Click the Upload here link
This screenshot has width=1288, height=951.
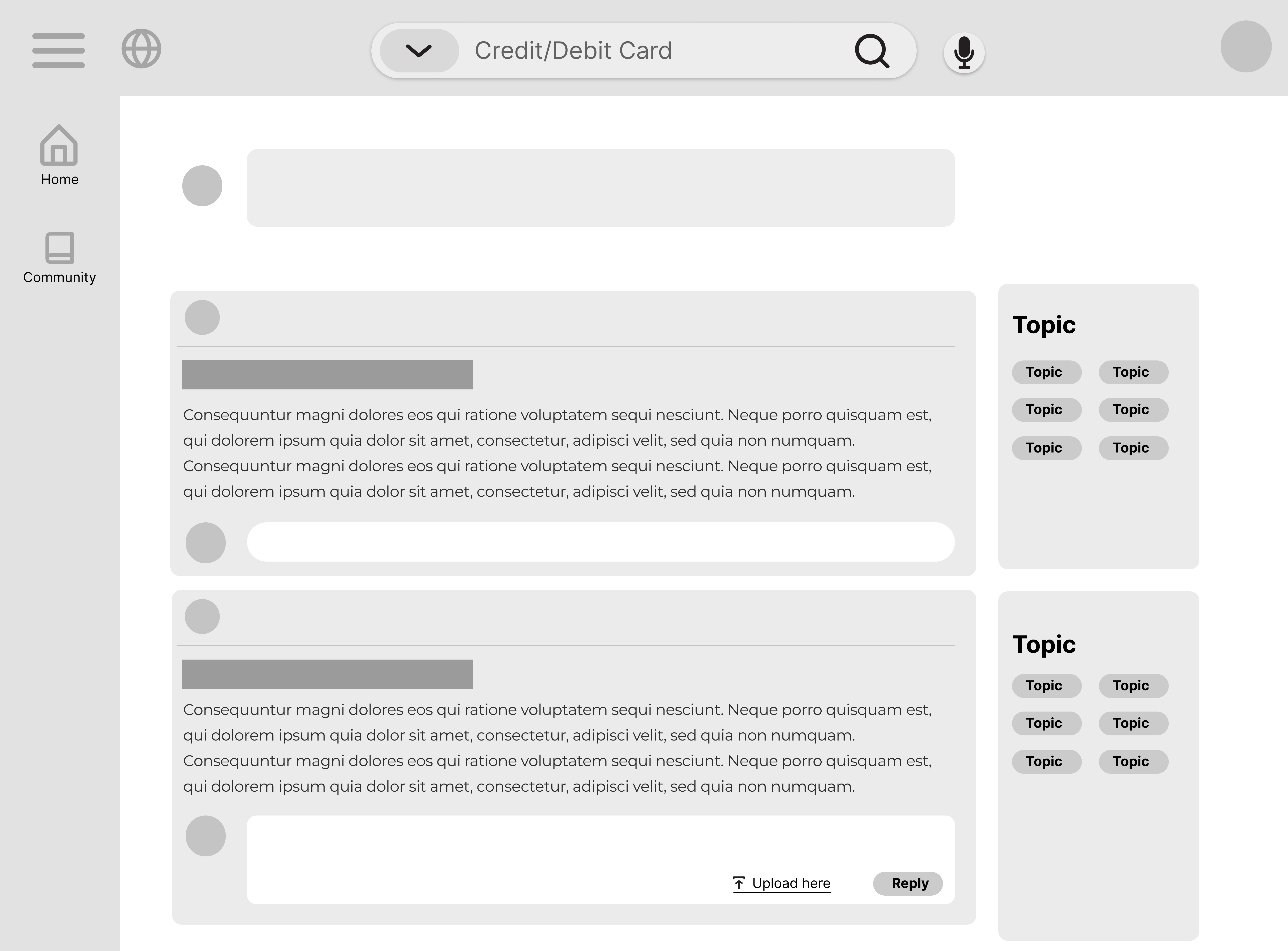point(791,883)
